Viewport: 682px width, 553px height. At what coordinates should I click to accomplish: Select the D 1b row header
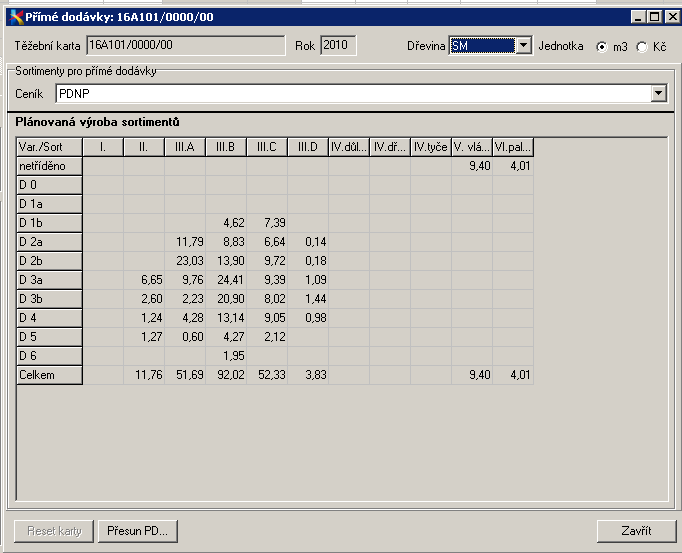point(49,223)
